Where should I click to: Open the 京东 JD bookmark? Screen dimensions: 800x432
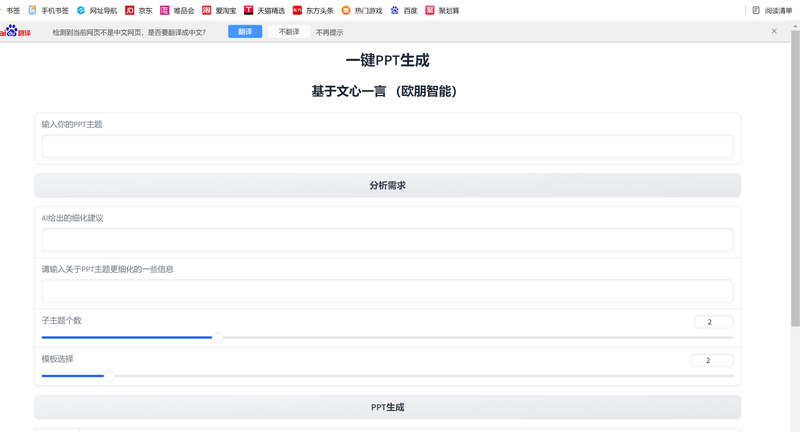[139, 10]
